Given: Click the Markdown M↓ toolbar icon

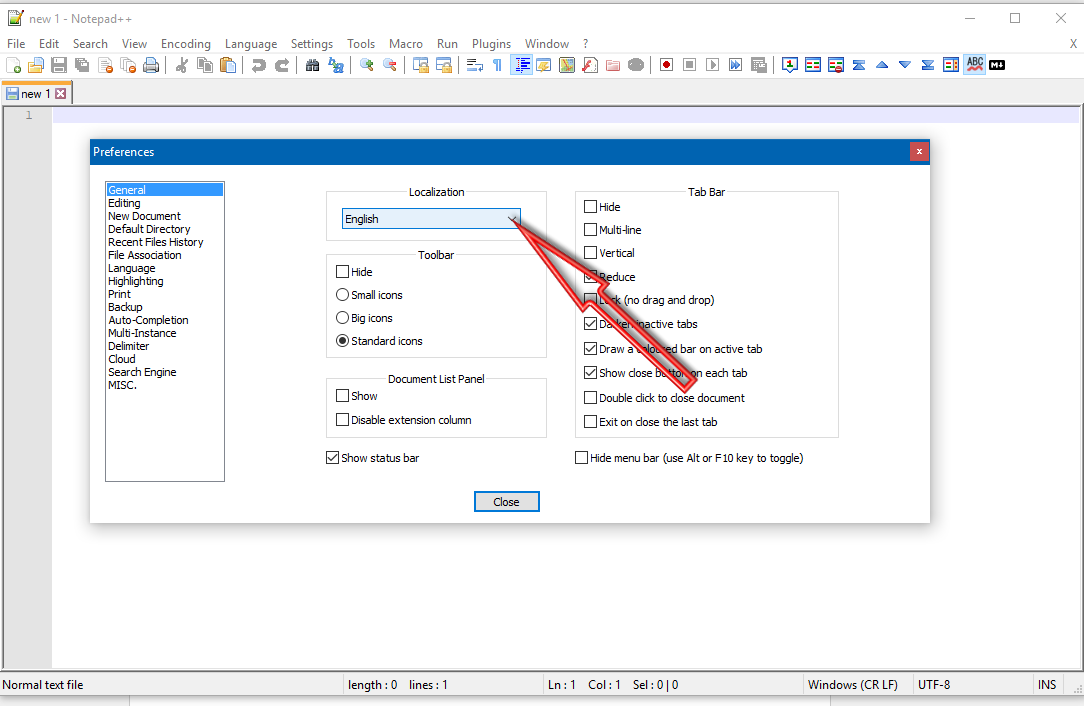Looking at the screenshot, I should pyautogui.click(x=997, y=65).
